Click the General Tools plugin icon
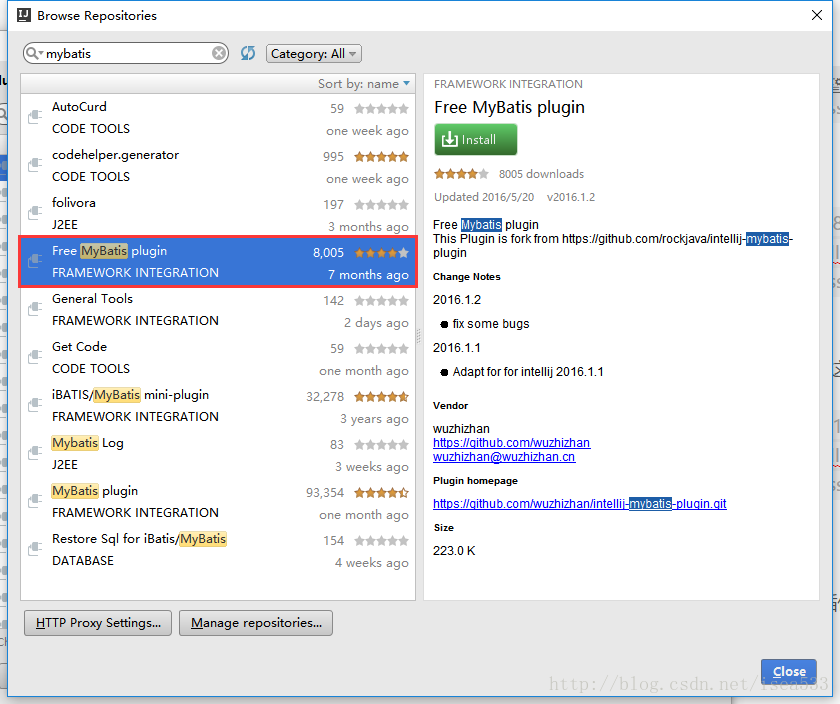 (x=35, y=308)
